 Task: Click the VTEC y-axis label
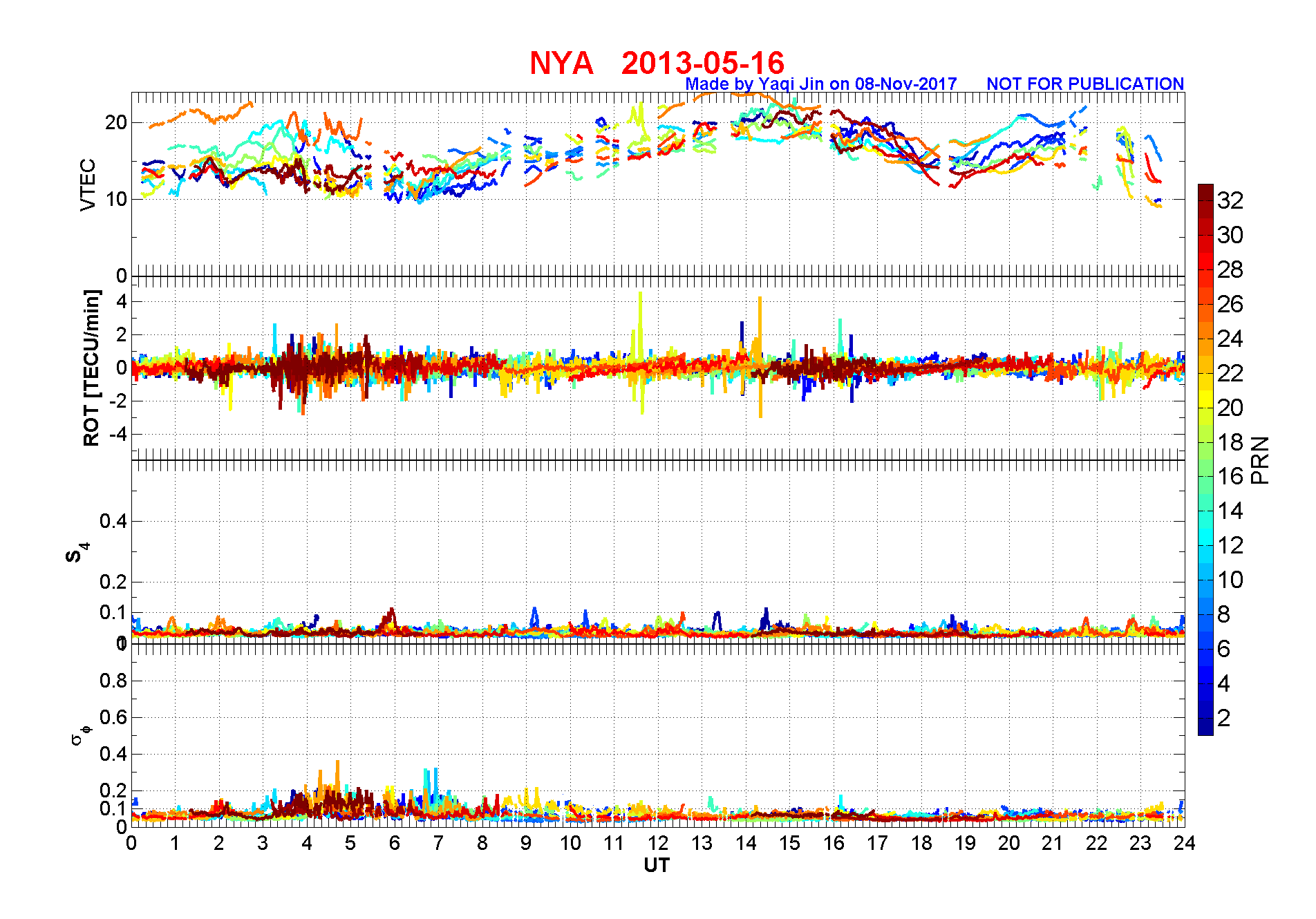click(88, 184)
